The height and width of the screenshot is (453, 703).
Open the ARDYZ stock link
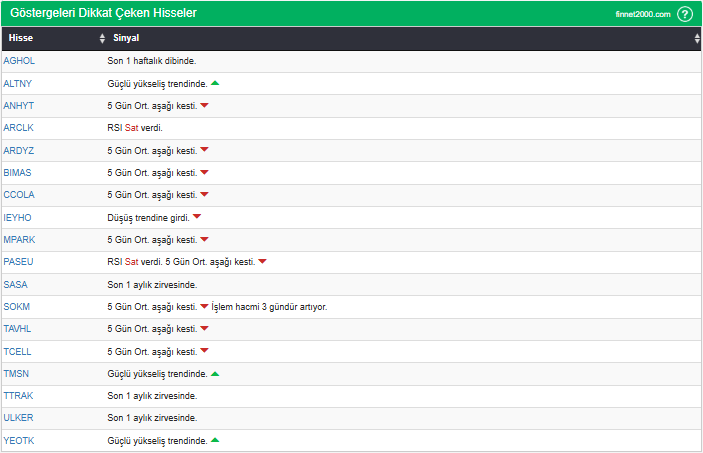(18, 150)
